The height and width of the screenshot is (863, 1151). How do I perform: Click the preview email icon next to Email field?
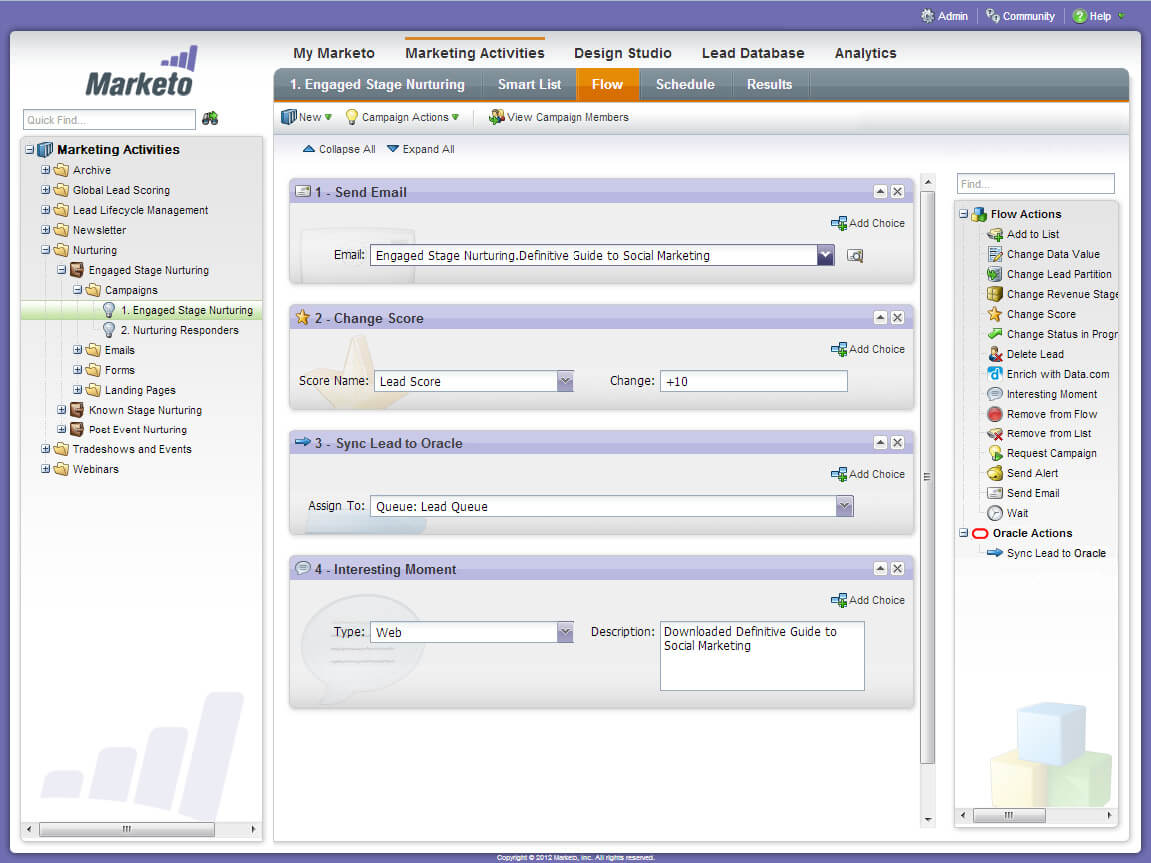tap(854, 255)
